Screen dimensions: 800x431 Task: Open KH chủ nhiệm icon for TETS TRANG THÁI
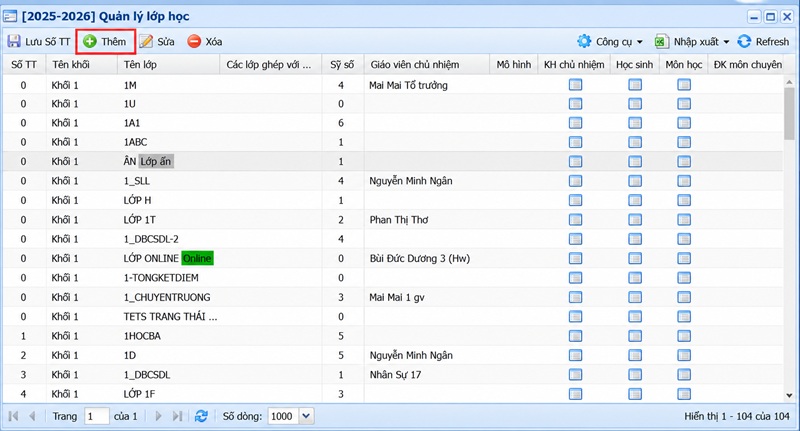tap(575, 316)
